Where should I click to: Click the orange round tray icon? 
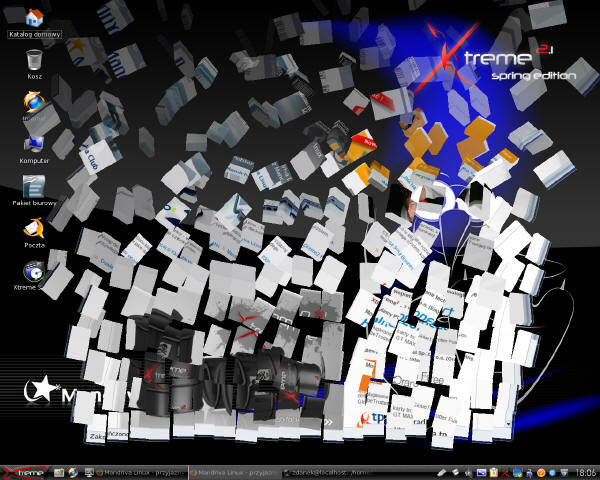click(541, 473)
